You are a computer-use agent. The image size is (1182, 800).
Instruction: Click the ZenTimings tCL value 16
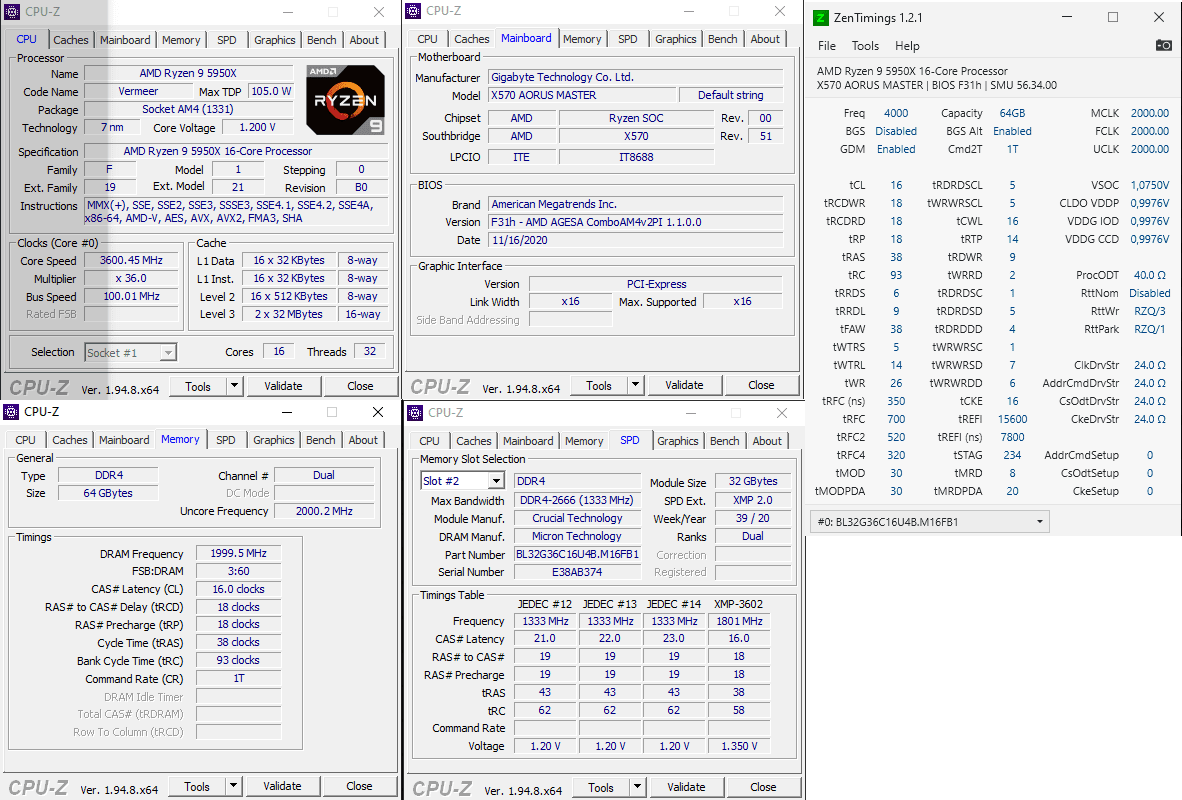tap(896, 185)
